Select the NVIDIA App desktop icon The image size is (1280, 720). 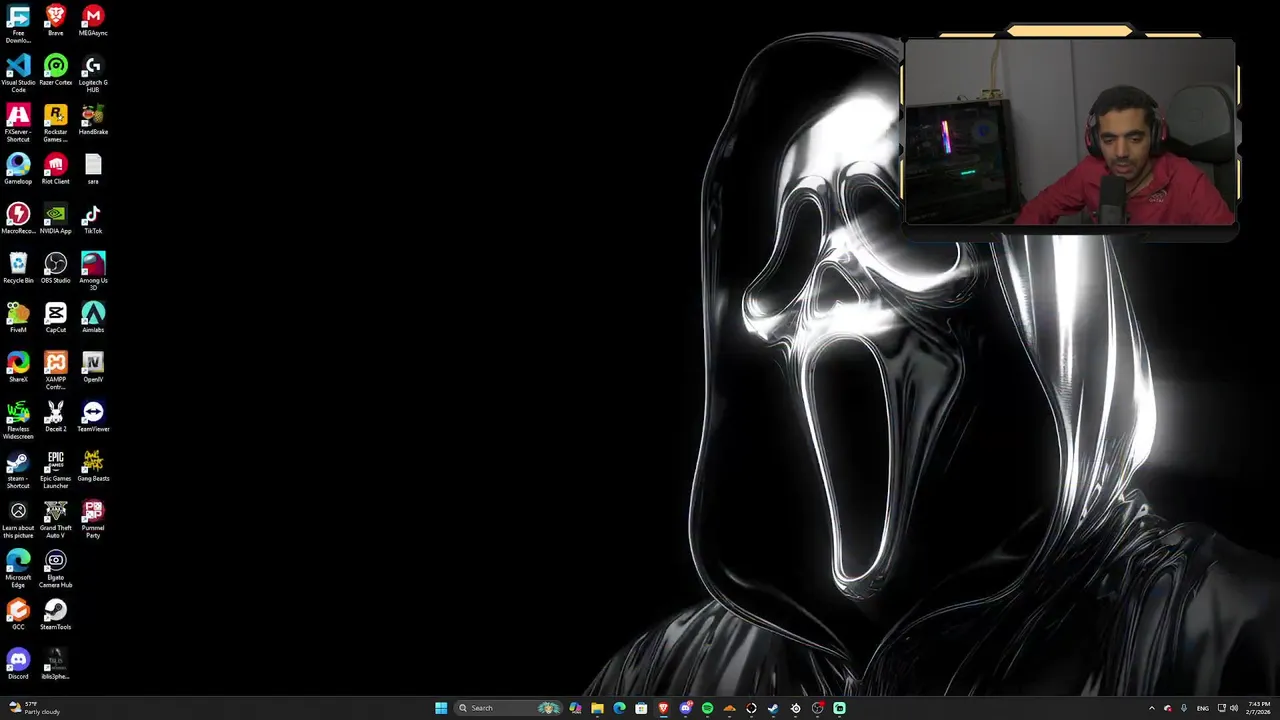click(55, 219)
